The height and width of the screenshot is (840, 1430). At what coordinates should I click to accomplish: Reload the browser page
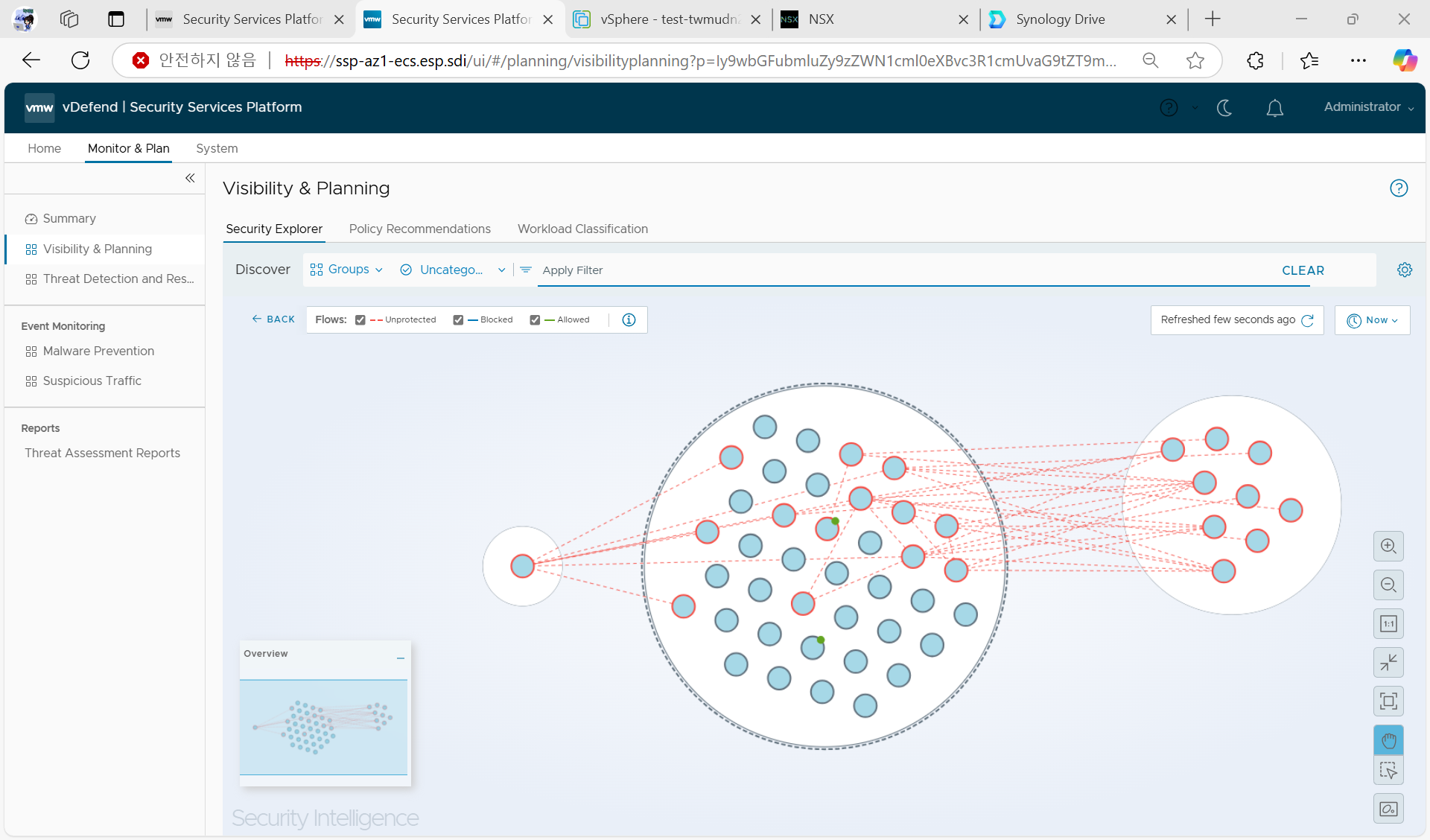click(80, 60)
